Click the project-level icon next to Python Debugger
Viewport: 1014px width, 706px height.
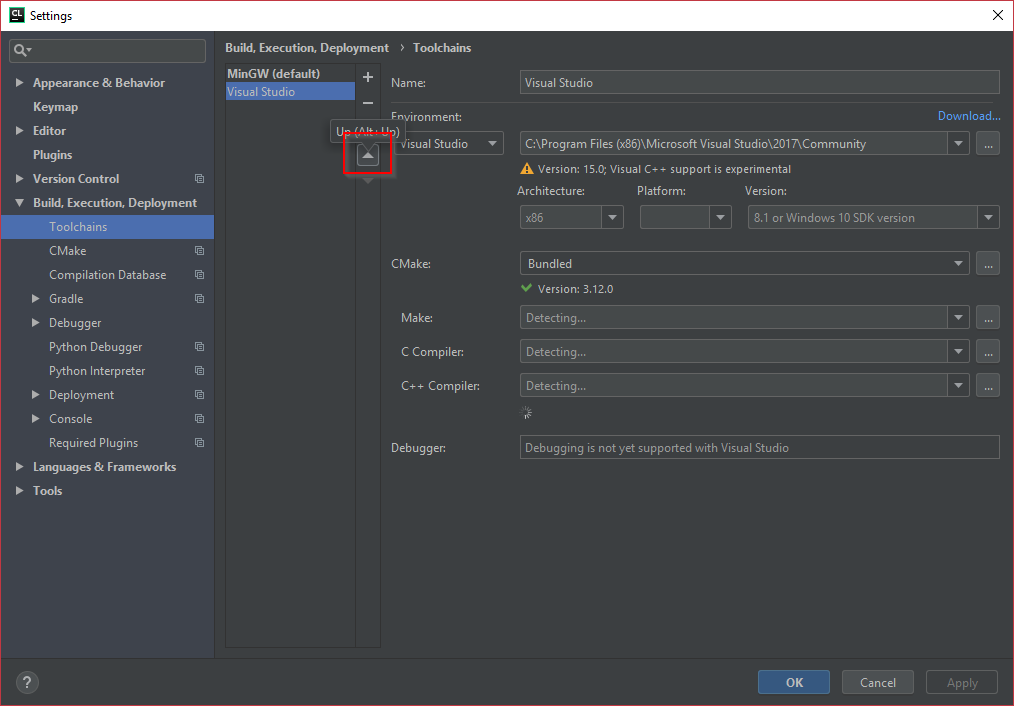tap(199, 347)
